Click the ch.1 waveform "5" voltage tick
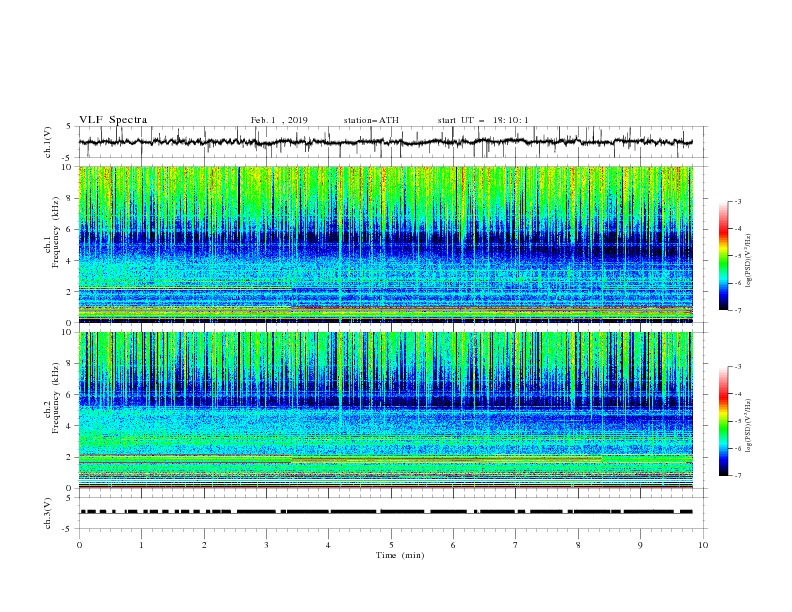The height and width of the screenshot is (612, 792). pos(70,127)
